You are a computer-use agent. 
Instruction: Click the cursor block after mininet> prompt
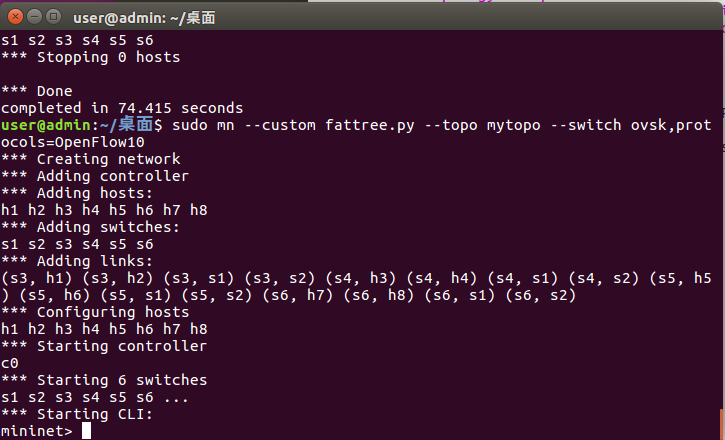pyautogui.click(x=87, y=431)
